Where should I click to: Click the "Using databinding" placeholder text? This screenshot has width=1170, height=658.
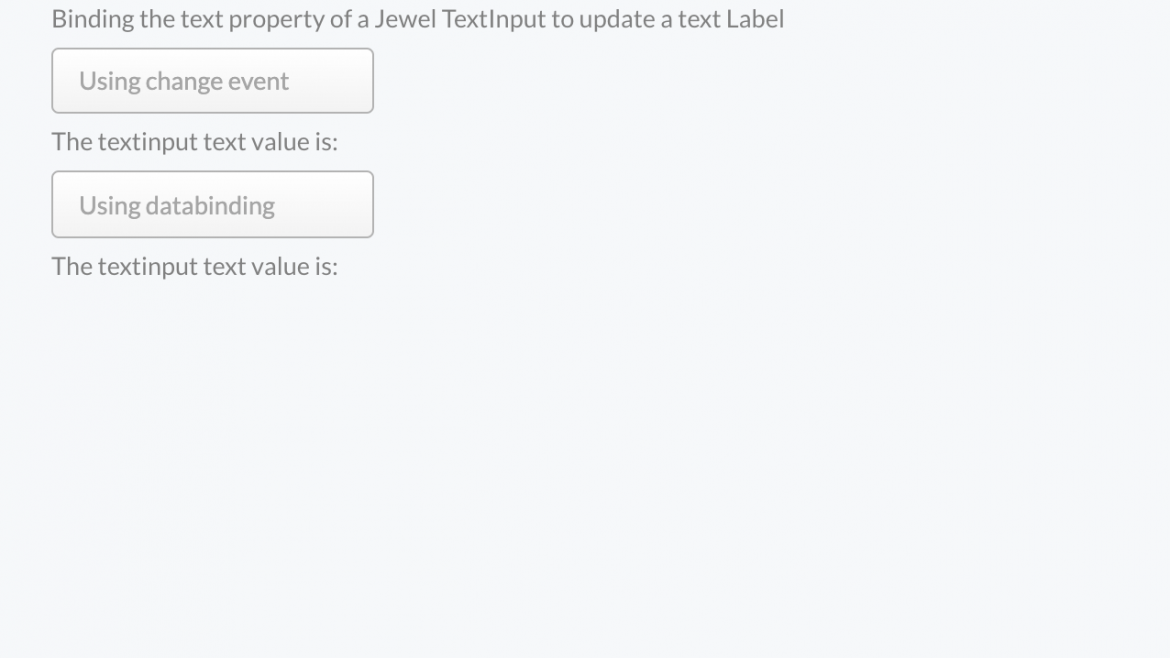pyautogui.click(x=177, y=205)
